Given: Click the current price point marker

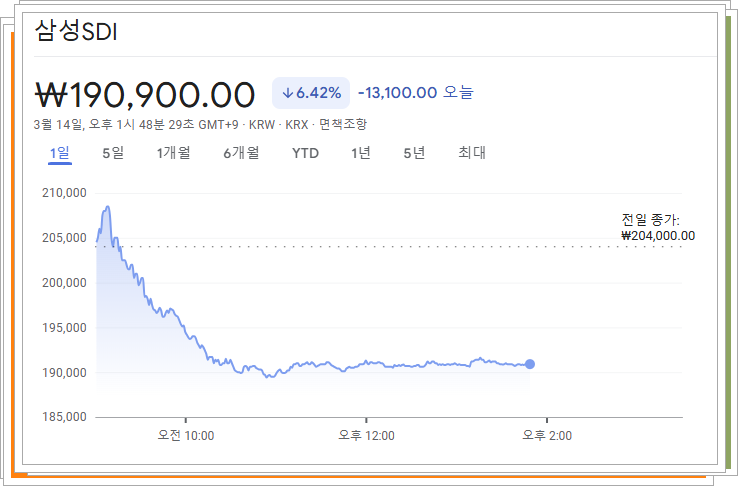Looking at the screenshot, I should tap(530, 364).
